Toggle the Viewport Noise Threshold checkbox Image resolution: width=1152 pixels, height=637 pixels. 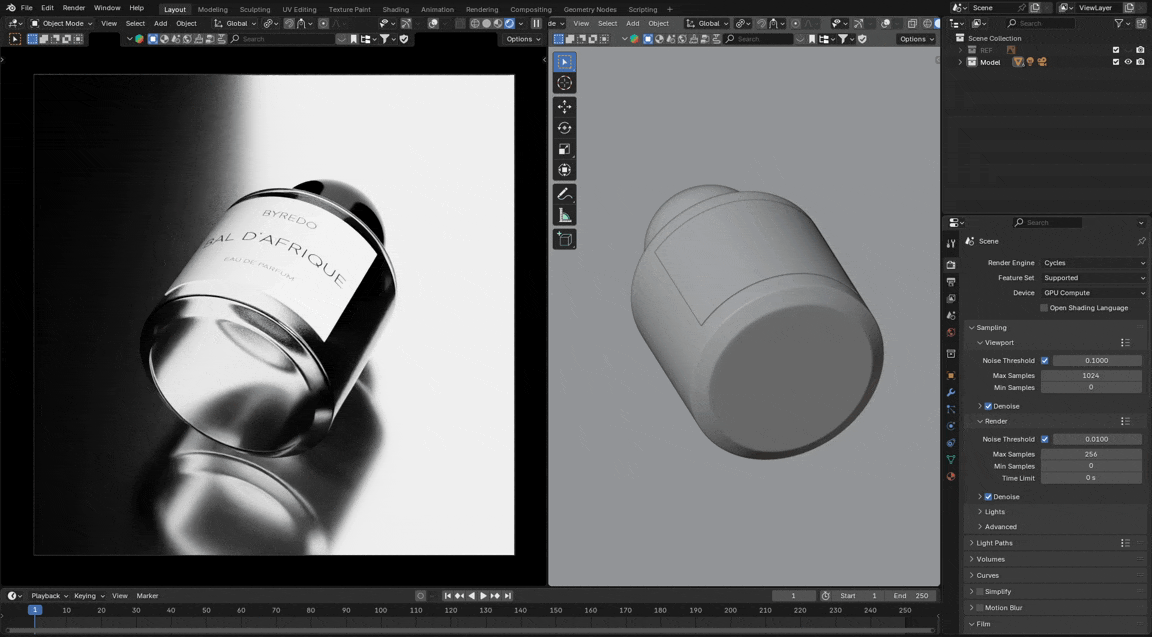click(1045, 361)
